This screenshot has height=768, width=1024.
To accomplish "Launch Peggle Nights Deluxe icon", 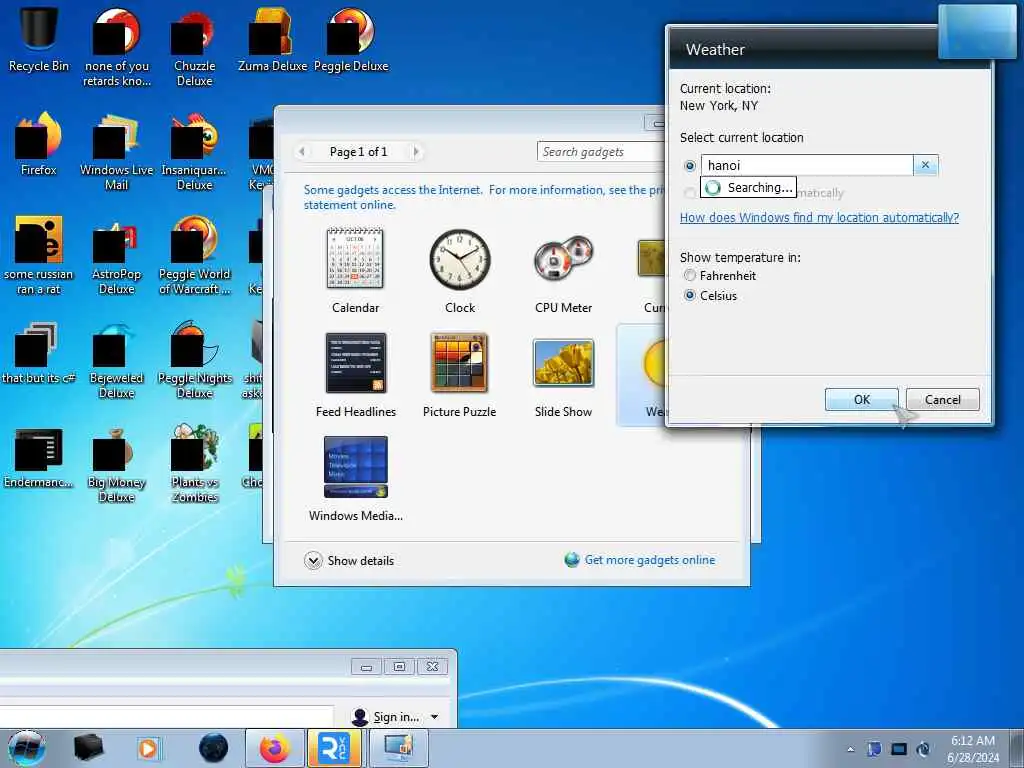I will (194, 360).
